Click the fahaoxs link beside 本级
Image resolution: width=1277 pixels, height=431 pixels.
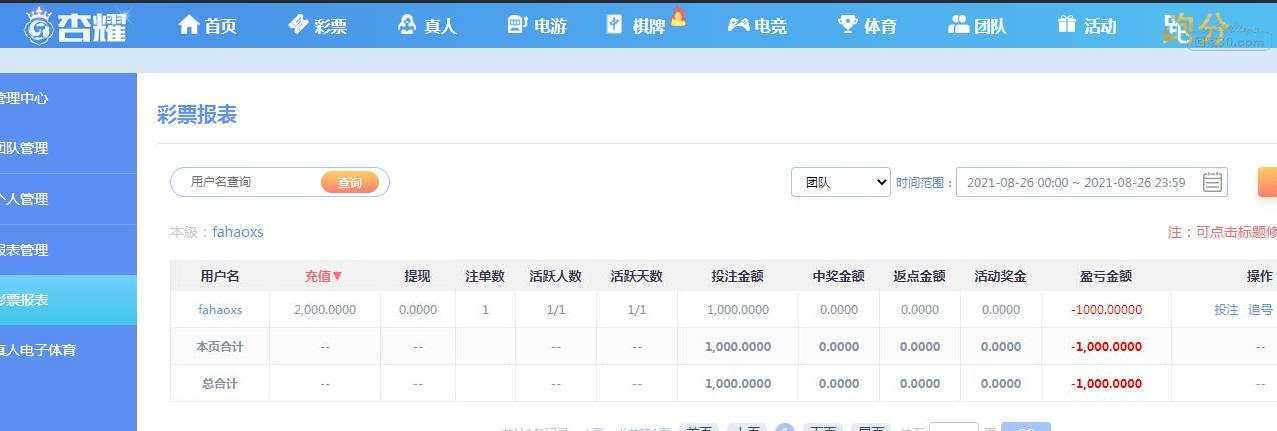[x=238, y=232]
